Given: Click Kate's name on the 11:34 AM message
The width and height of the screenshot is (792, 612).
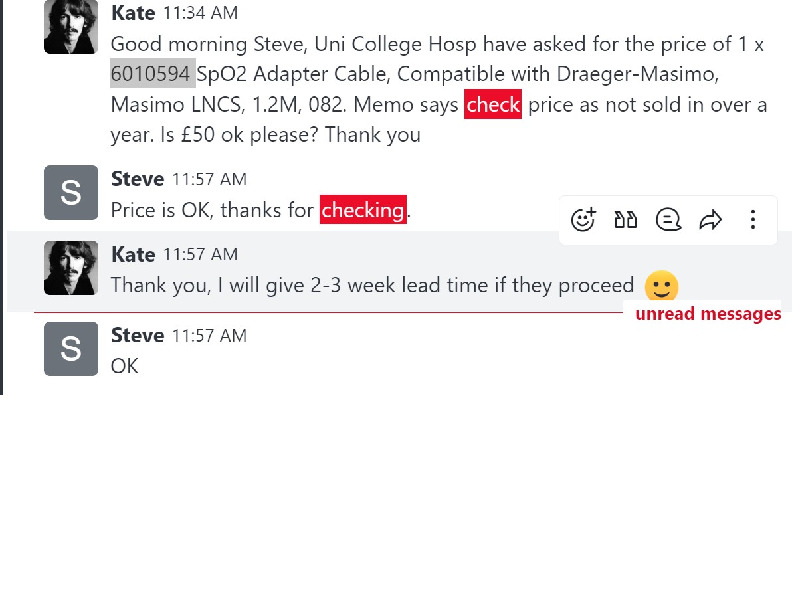Looking at the screenshot, I should click(133, 14).
